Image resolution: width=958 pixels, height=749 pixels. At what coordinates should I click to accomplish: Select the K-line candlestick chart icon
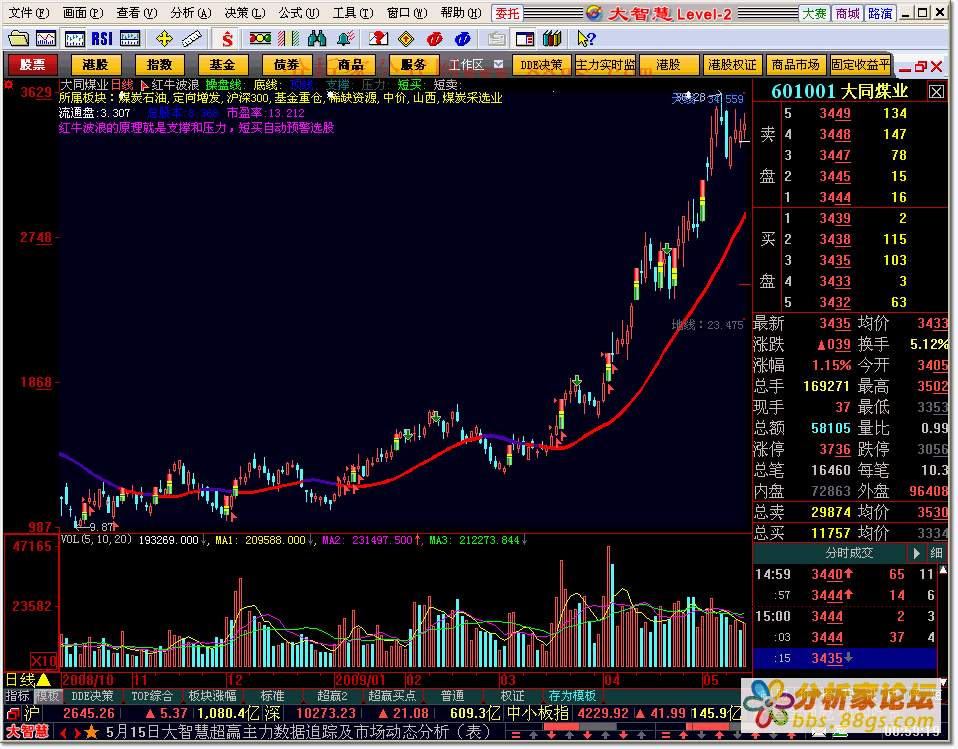pyautogui.click(x=75, y=39)
